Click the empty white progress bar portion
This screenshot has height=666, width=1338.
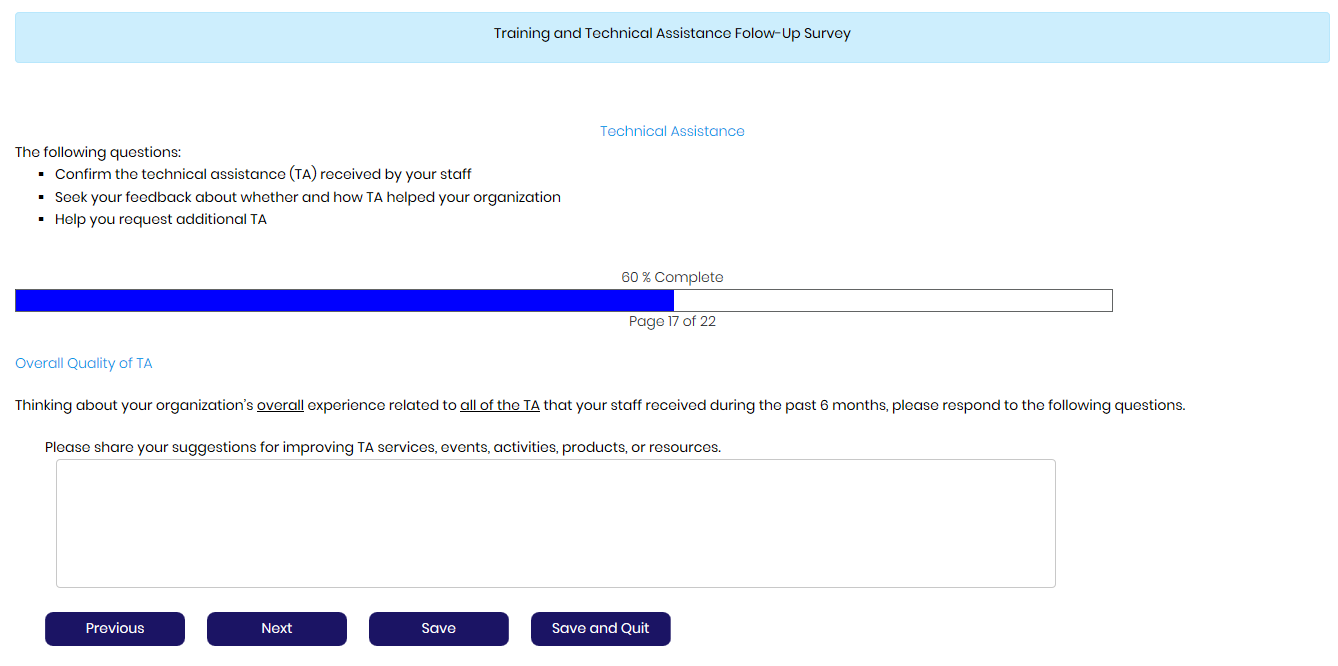point(892,300)
